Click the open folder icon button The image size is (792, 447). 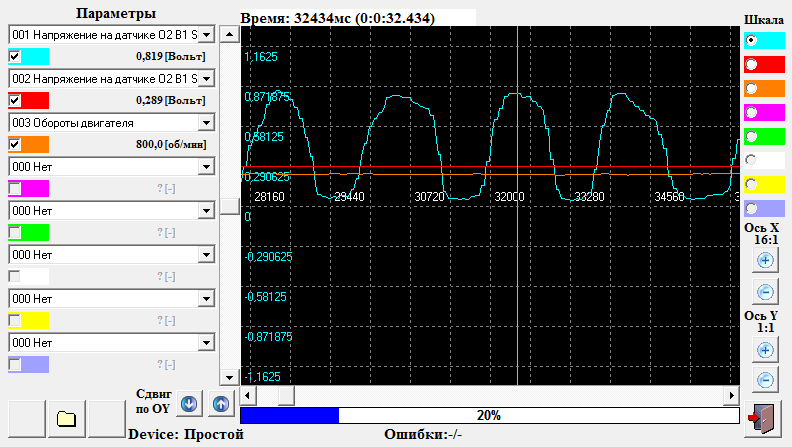tap(66, 417)
